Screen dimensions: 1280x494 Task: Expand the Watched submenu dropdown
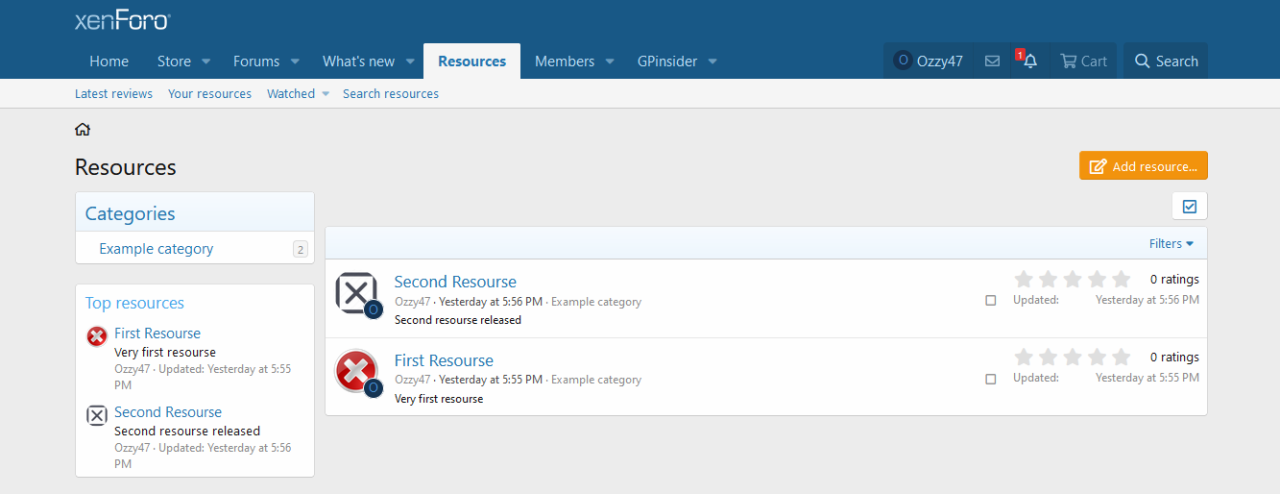tap(326, 94)
